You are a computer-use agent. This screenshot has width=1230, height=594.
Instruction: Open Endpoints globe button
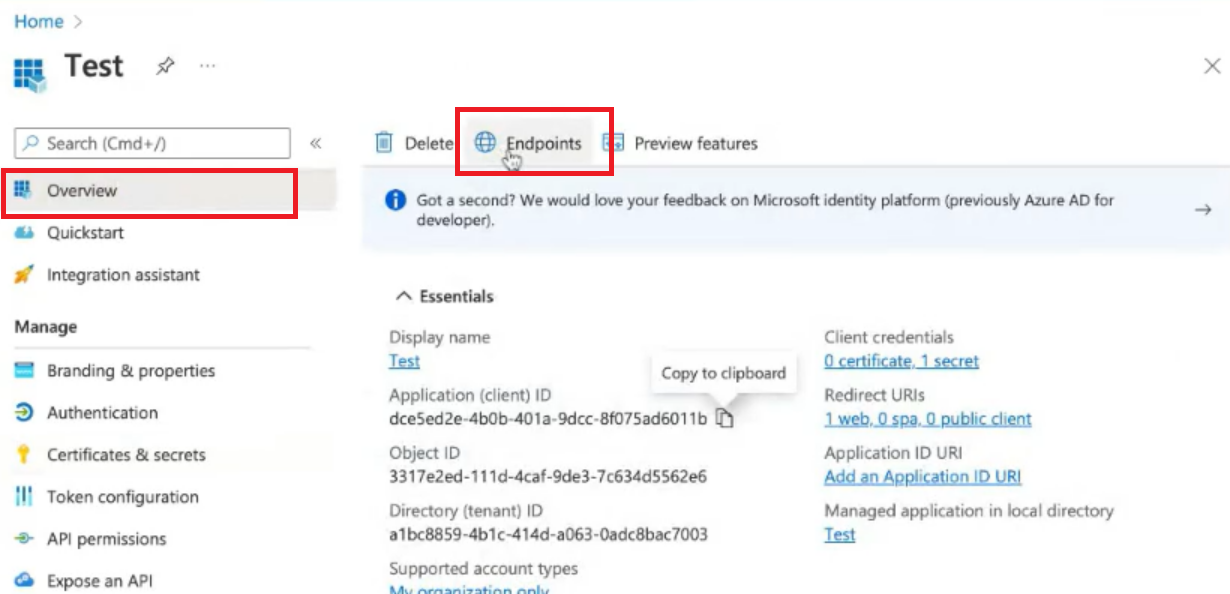[485, 143]
